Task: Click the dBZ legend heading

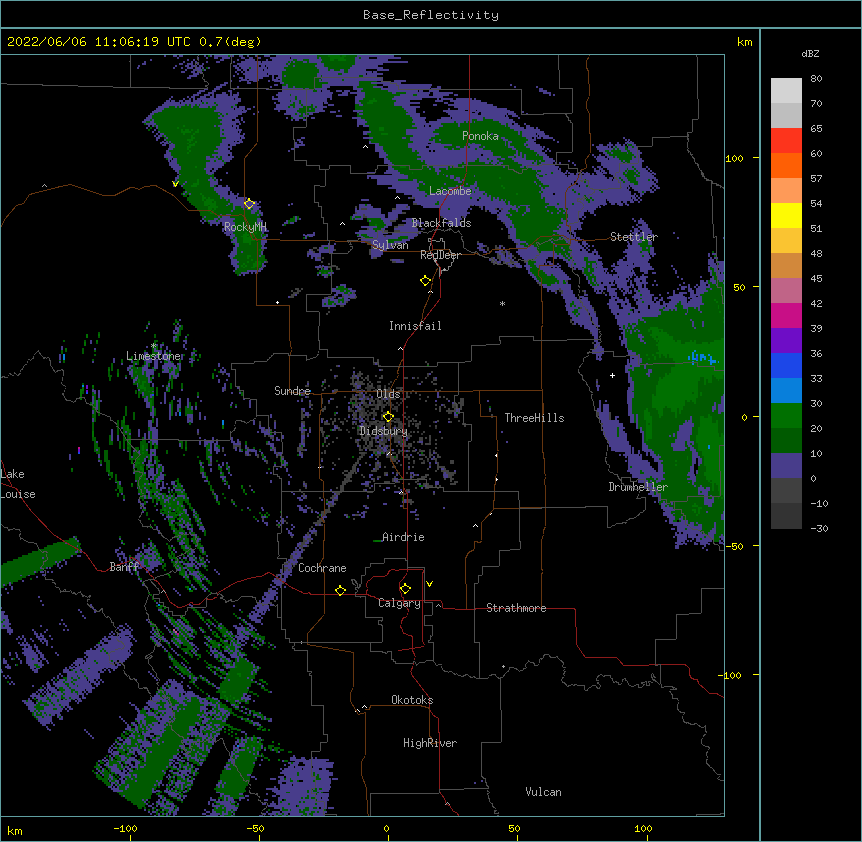Action: click(810, 53)
